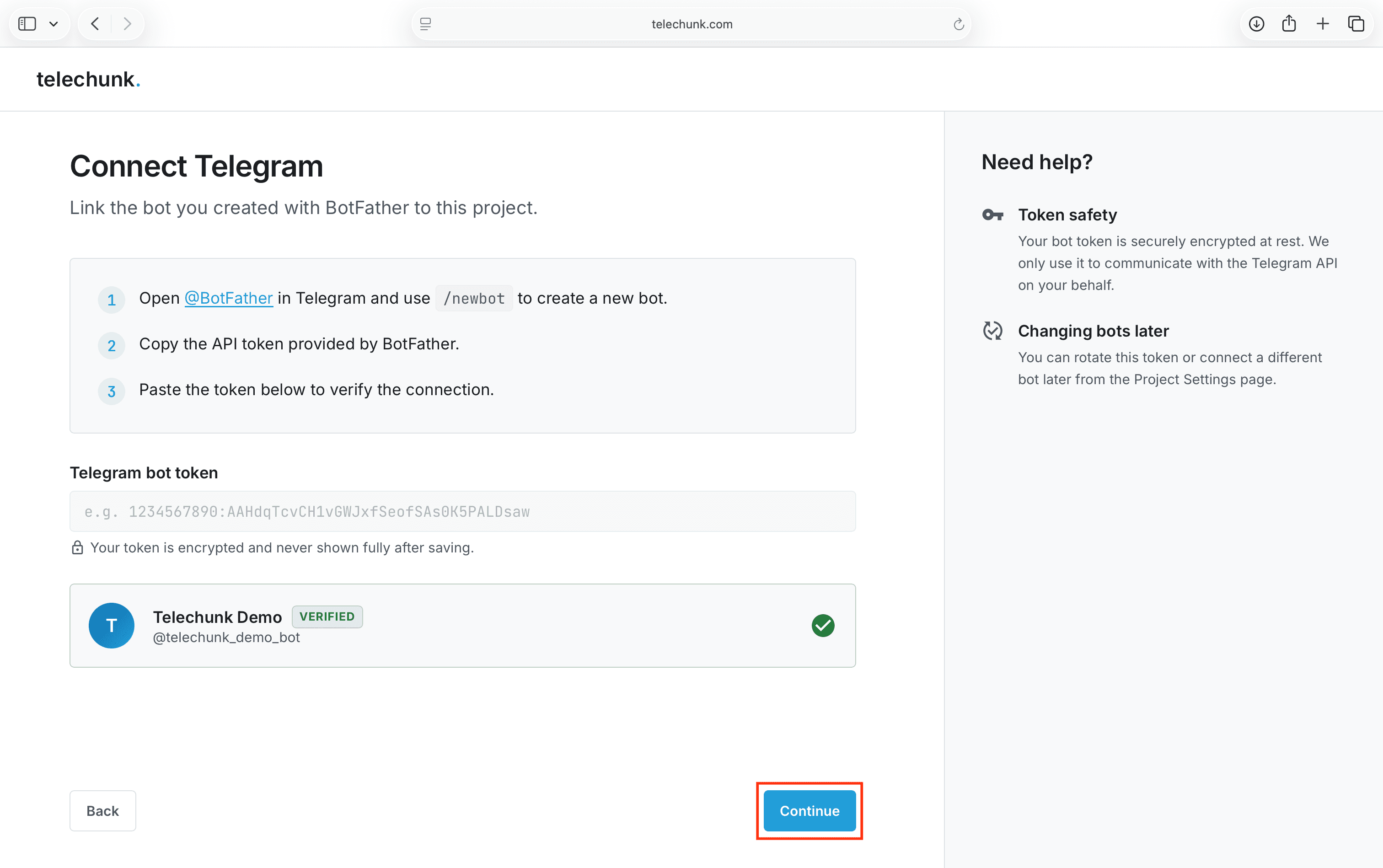Viewport: 1383px width, 868px height.
Task: Click step 2 text about copying API token
Action: tap(299, 344)
